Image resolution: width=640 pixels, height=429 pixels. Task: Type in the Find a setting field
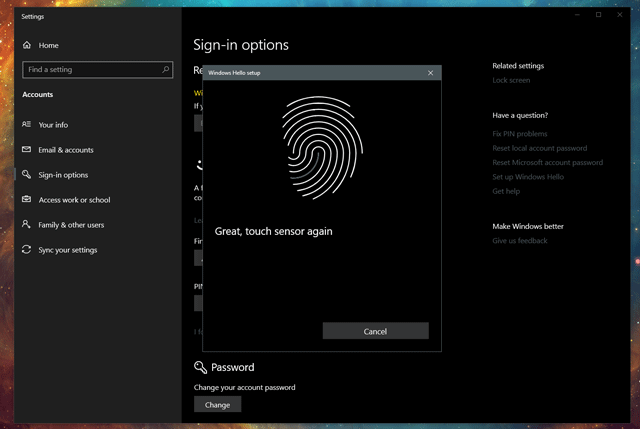point(88,70)
